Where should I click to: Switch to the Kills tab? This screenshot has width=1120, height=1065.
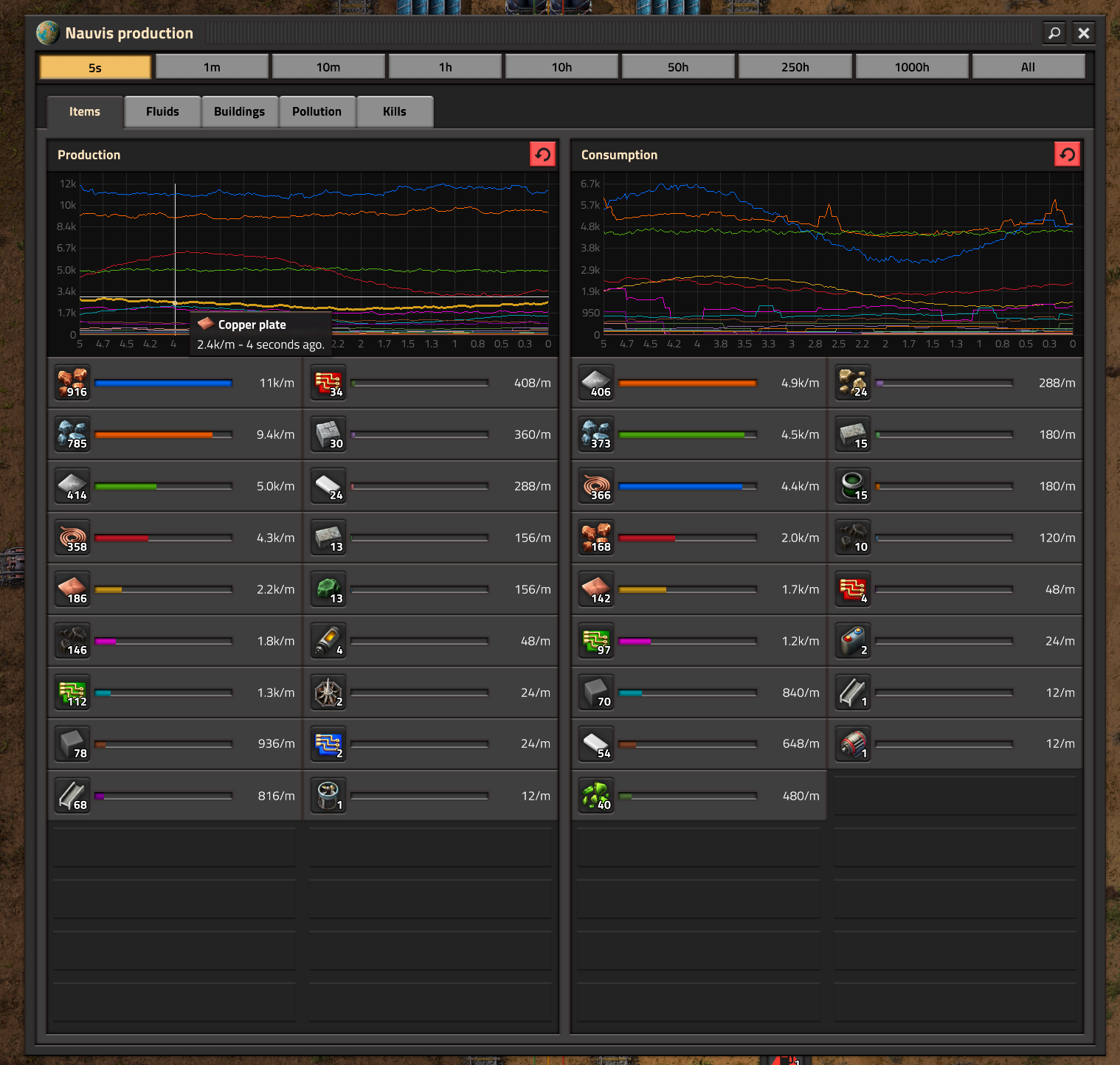[x=395, y=111]
